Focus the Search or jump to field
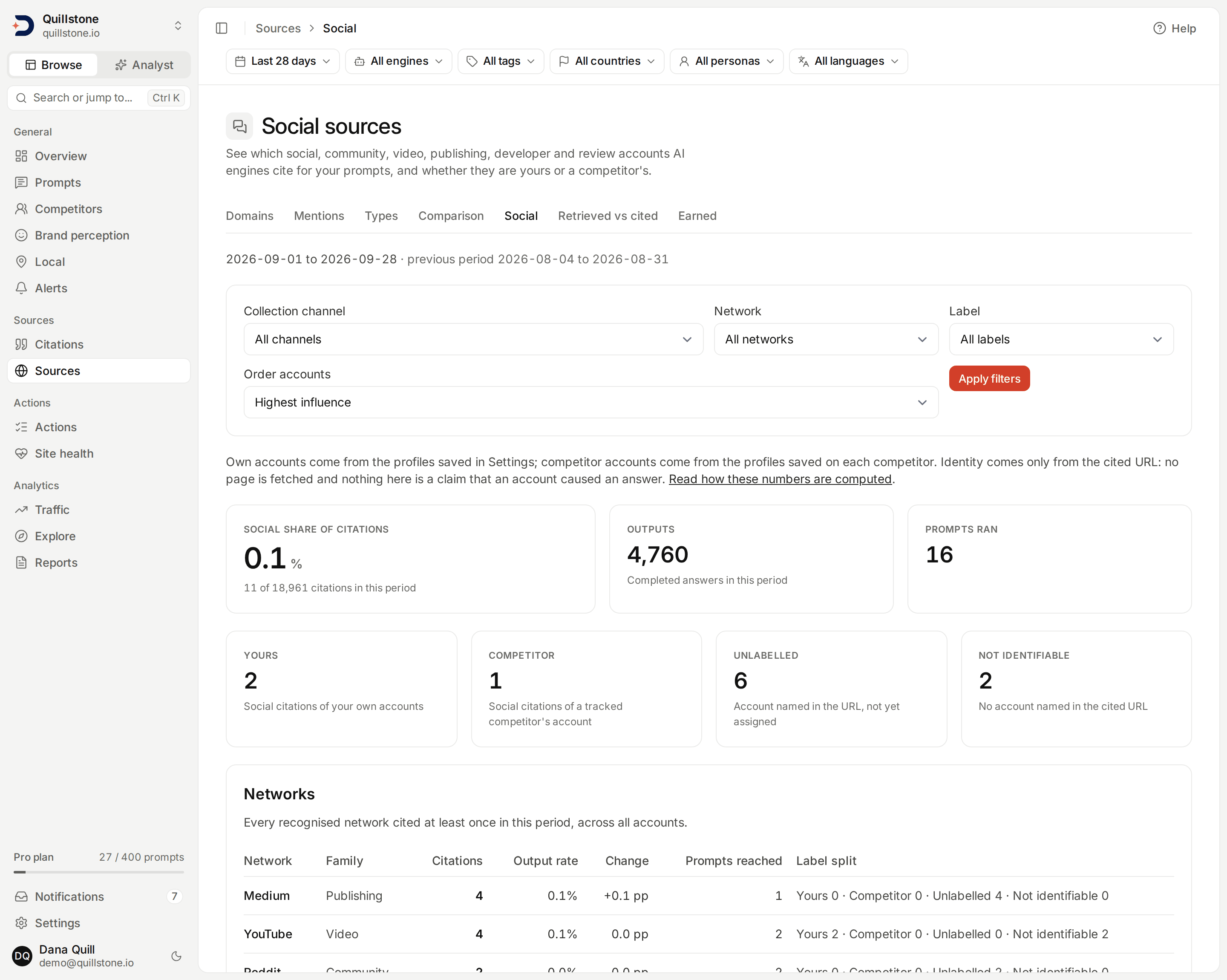Image resolution: width=1227 pixels, height=980 pixels. pos(99,98)
